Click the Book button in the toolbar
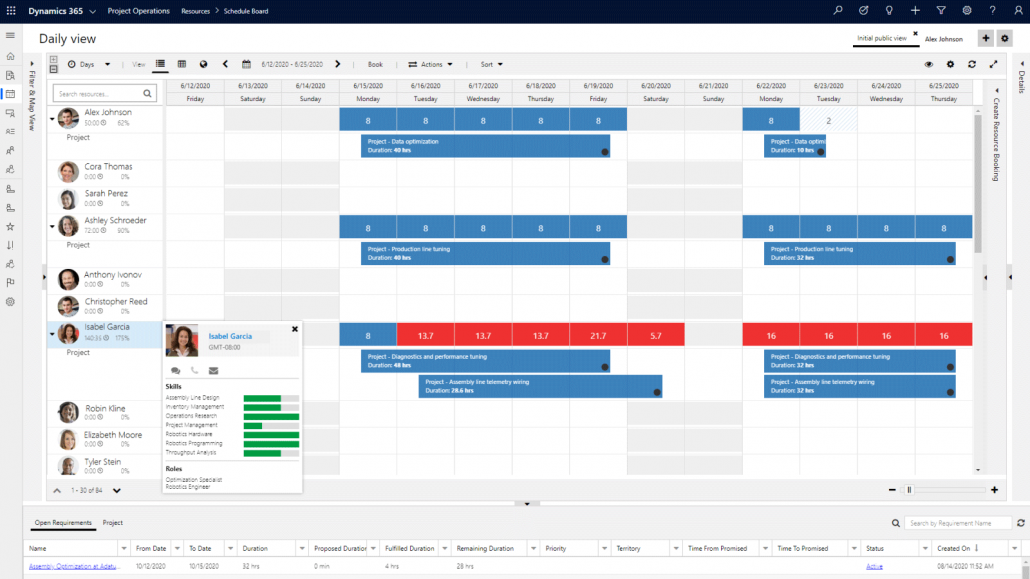 [x=375, y=64]
